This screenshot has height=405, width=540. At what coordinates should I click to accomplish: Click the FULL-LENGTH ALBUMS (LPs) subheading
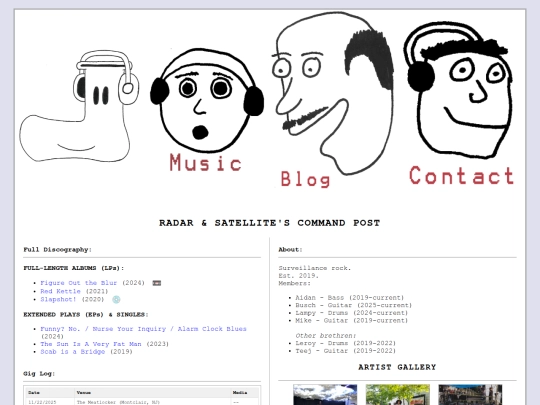(74, 268)
